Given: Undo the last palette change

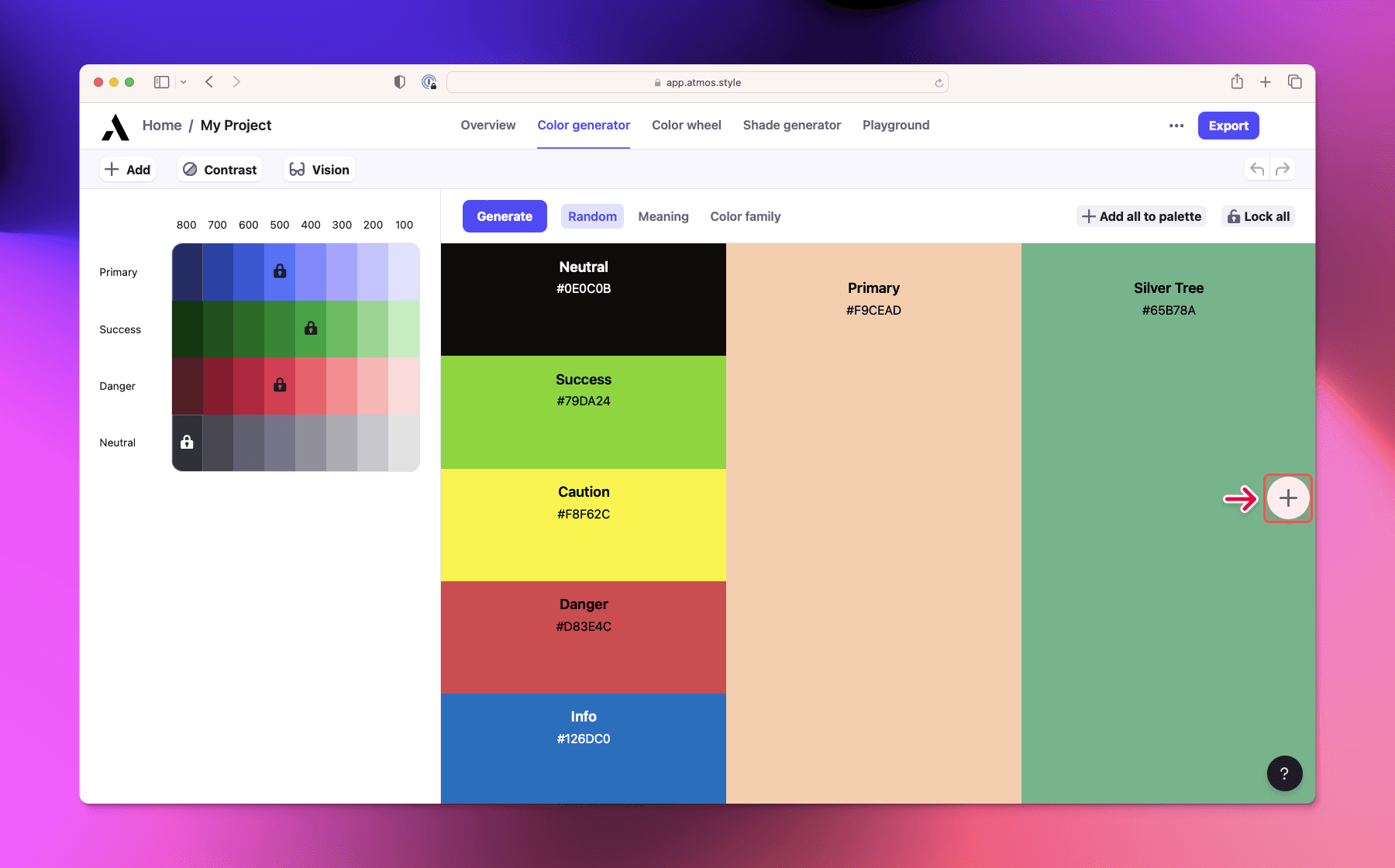Looking at the screenshot, I should pyautogui.click(x=1255, y=169).
